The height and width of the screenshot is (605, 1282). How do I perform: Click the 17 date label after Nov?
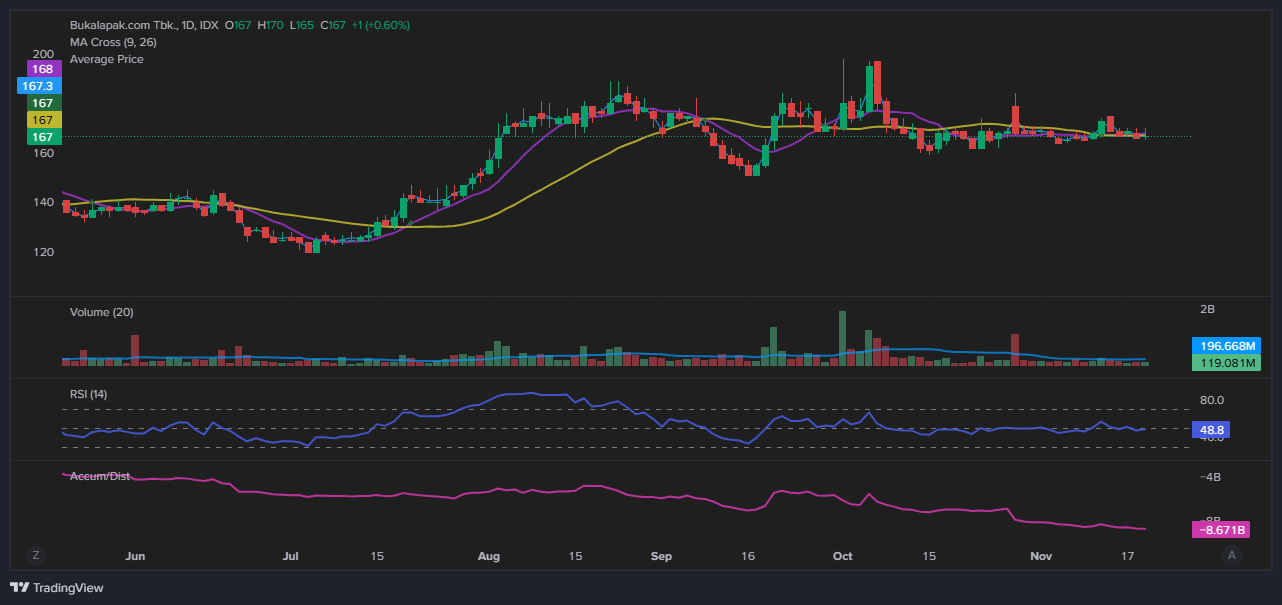(1127, 555)
